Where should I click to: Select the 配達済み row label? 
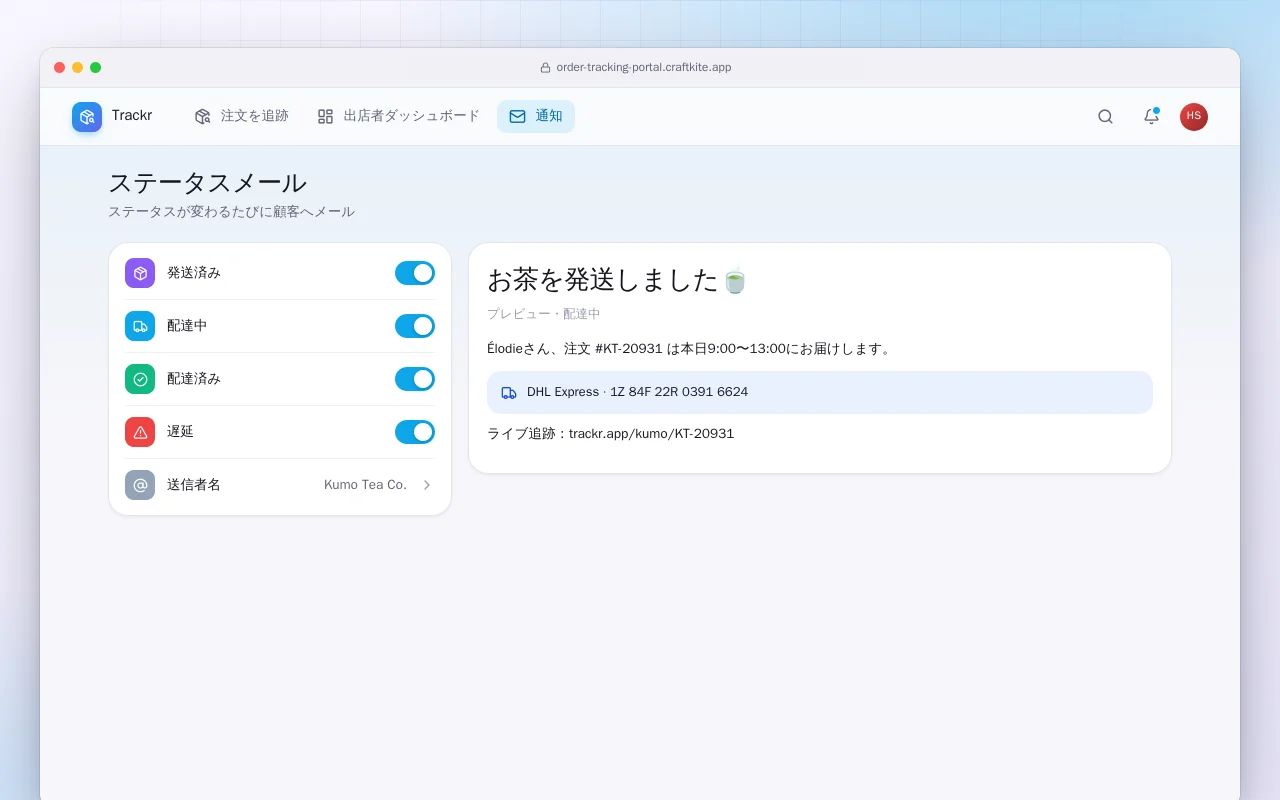coord(194,379)
